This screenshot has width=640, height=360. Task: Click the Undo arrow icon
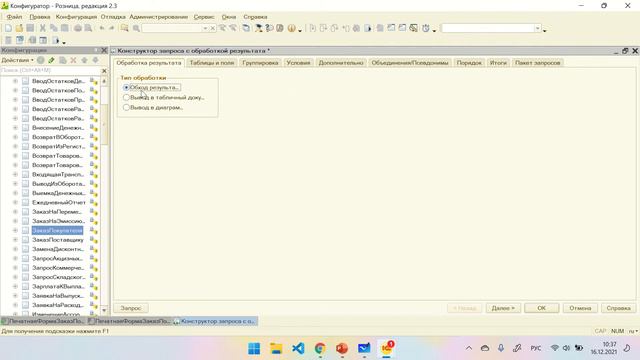tap(102, 28)
